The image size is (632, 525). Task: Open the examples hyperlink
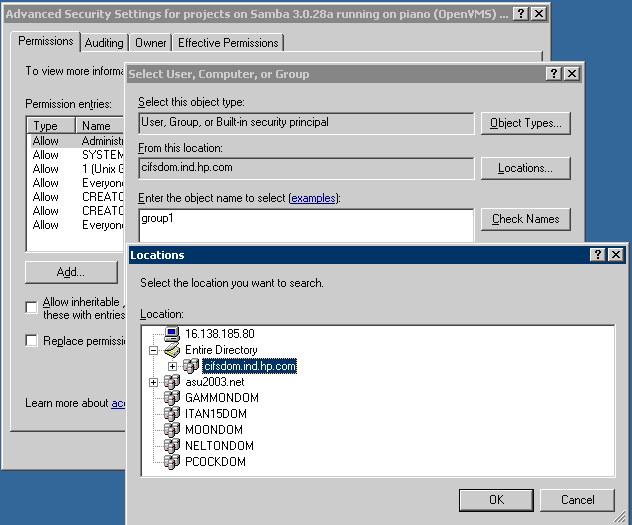313,199
